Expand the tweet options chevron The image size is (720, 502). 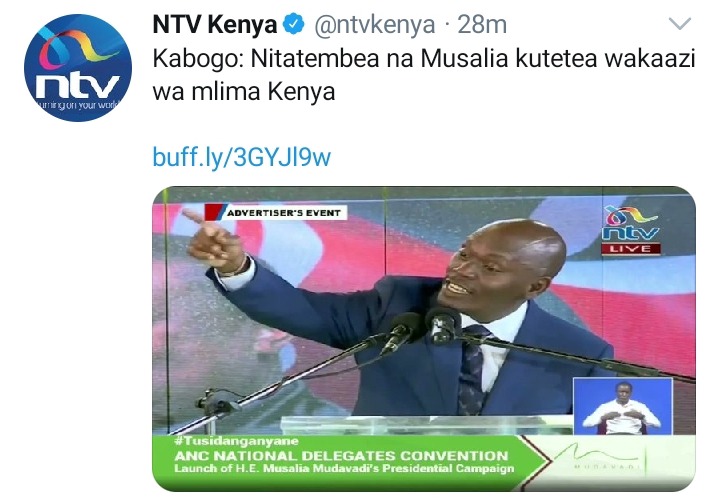coord(680,23)
